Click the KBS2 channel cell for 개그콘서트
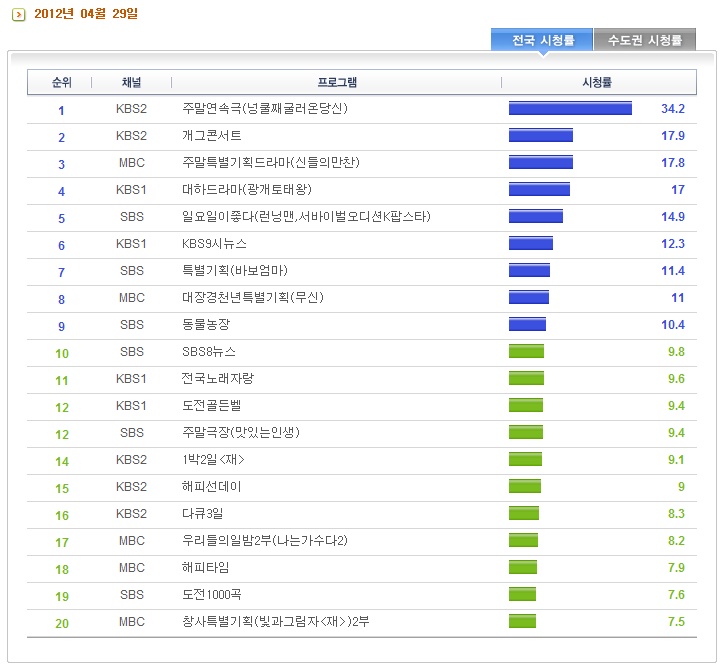Screen dimensions: 720x669 131,136
